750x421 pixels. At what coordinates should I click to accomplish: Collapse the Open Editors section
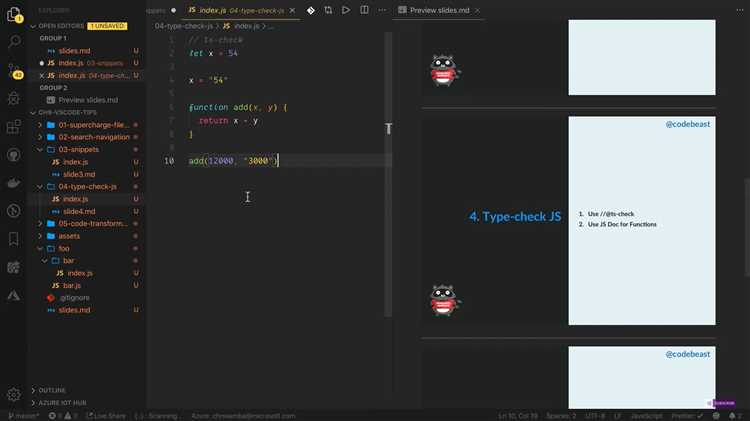point(33,26)
